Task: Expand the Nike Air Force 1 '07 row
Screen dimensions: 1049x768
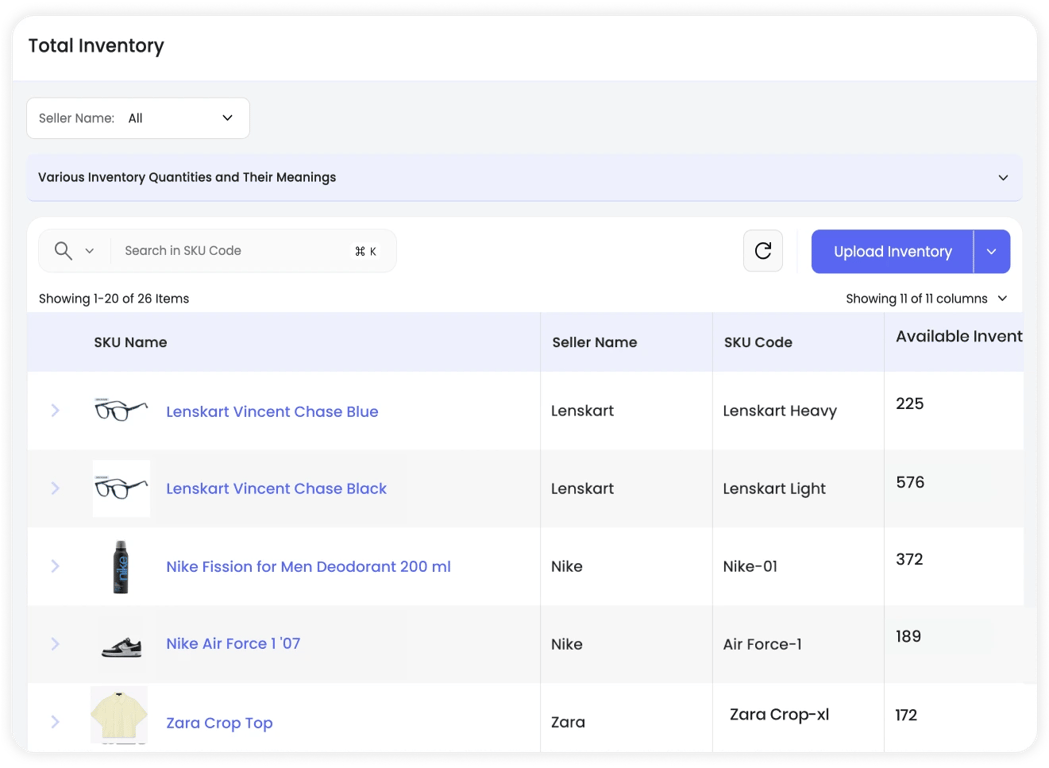Action: coord(56,644)
